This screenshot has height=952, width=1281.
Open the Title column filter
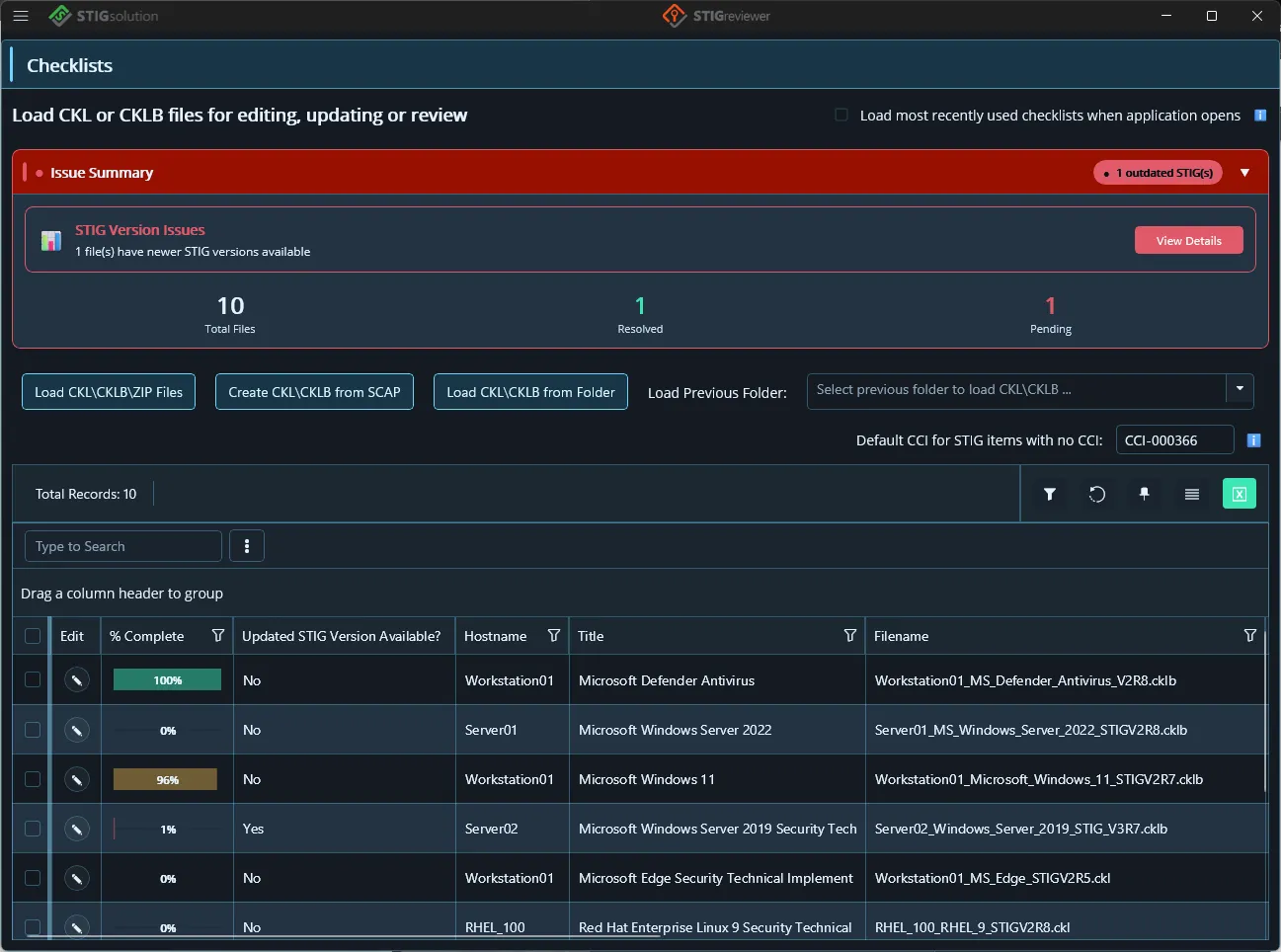(x=850, y=635)
